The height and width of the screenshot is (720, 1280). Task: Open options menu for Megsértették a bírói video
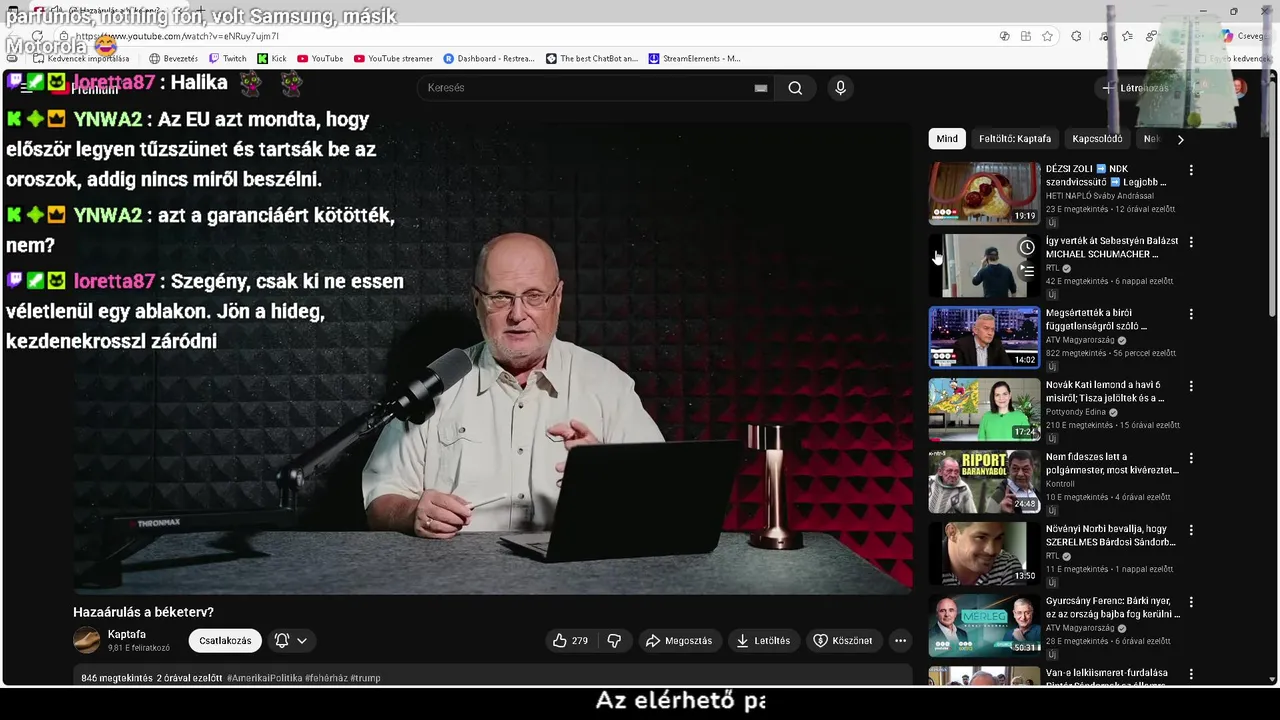click(x=1191, y=314)
